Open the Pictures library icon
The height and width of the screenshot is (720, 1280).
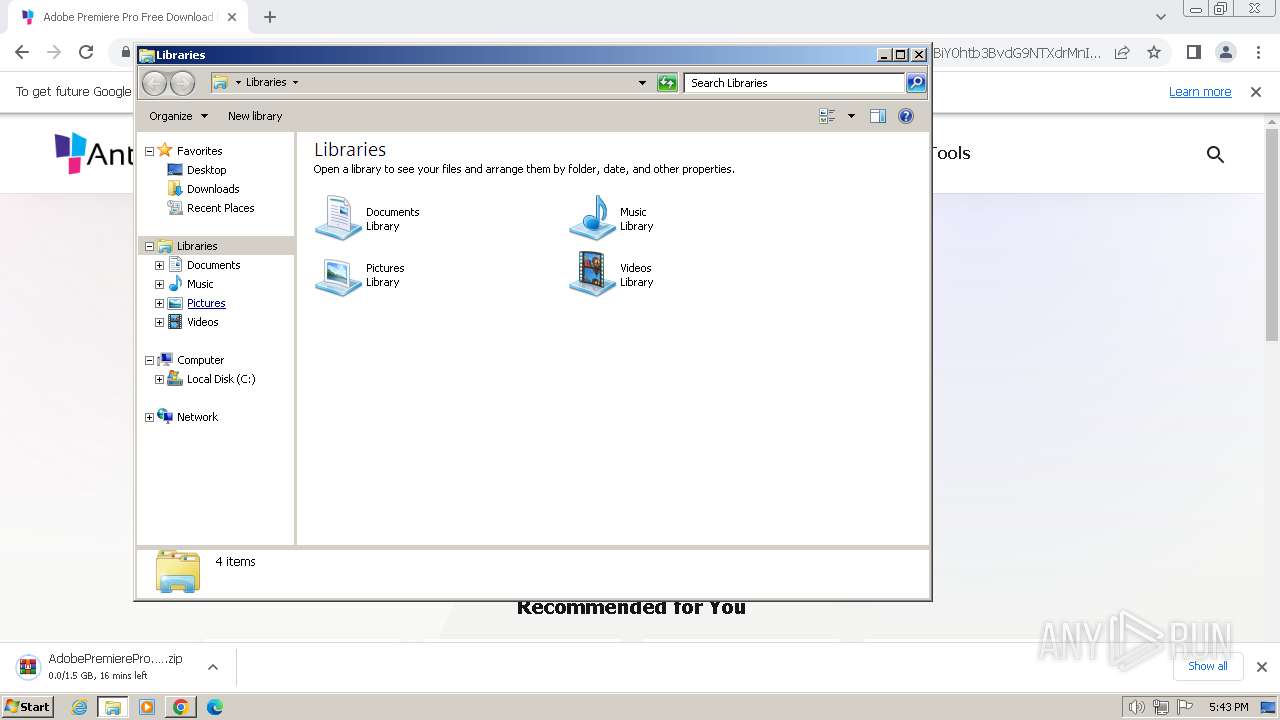click(x=338, y=275)
